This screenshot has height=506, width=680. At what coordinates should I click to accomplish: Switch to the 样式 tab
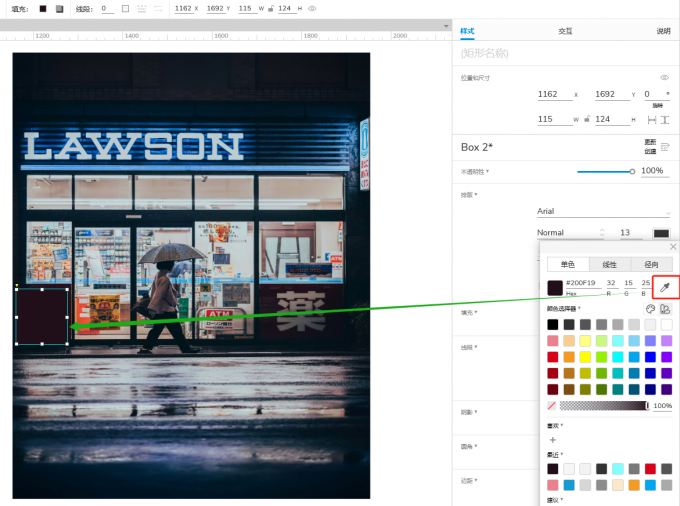pos(467,31)
